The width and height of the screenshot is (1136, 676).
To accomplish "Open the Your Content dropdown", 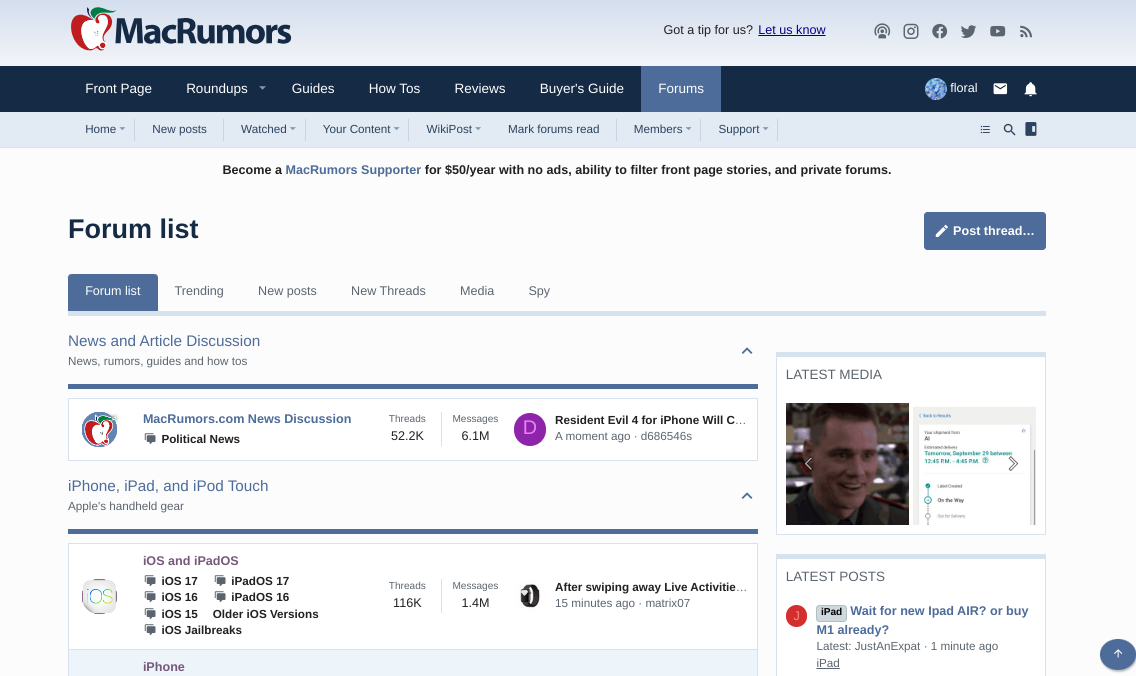I will (x=396, y=129).
